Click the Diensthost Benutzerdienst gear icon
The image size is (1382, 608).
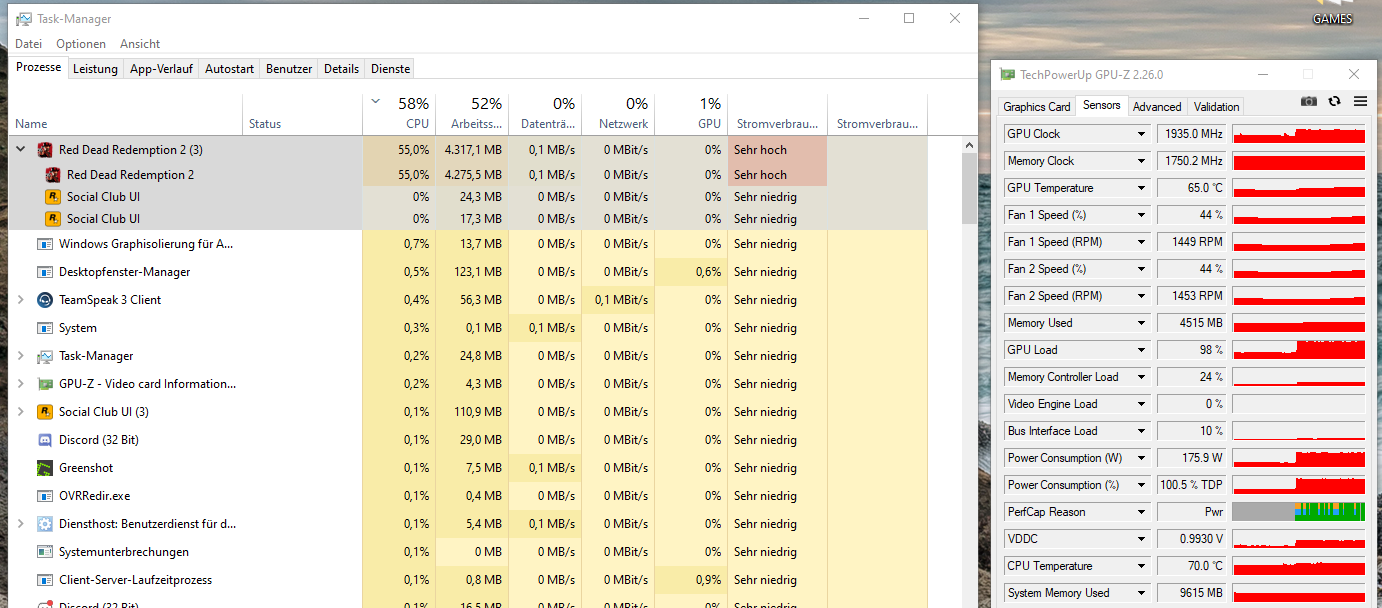click(x=45, y=524)
